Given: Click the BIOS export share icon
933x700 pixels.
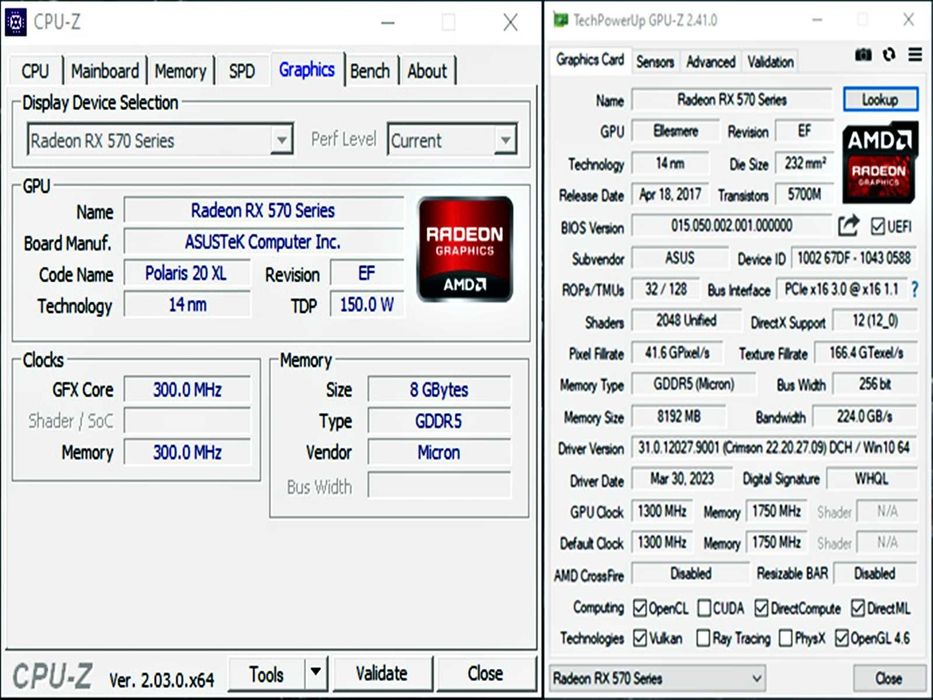Looking at the screenshot, I should [849, 226].
